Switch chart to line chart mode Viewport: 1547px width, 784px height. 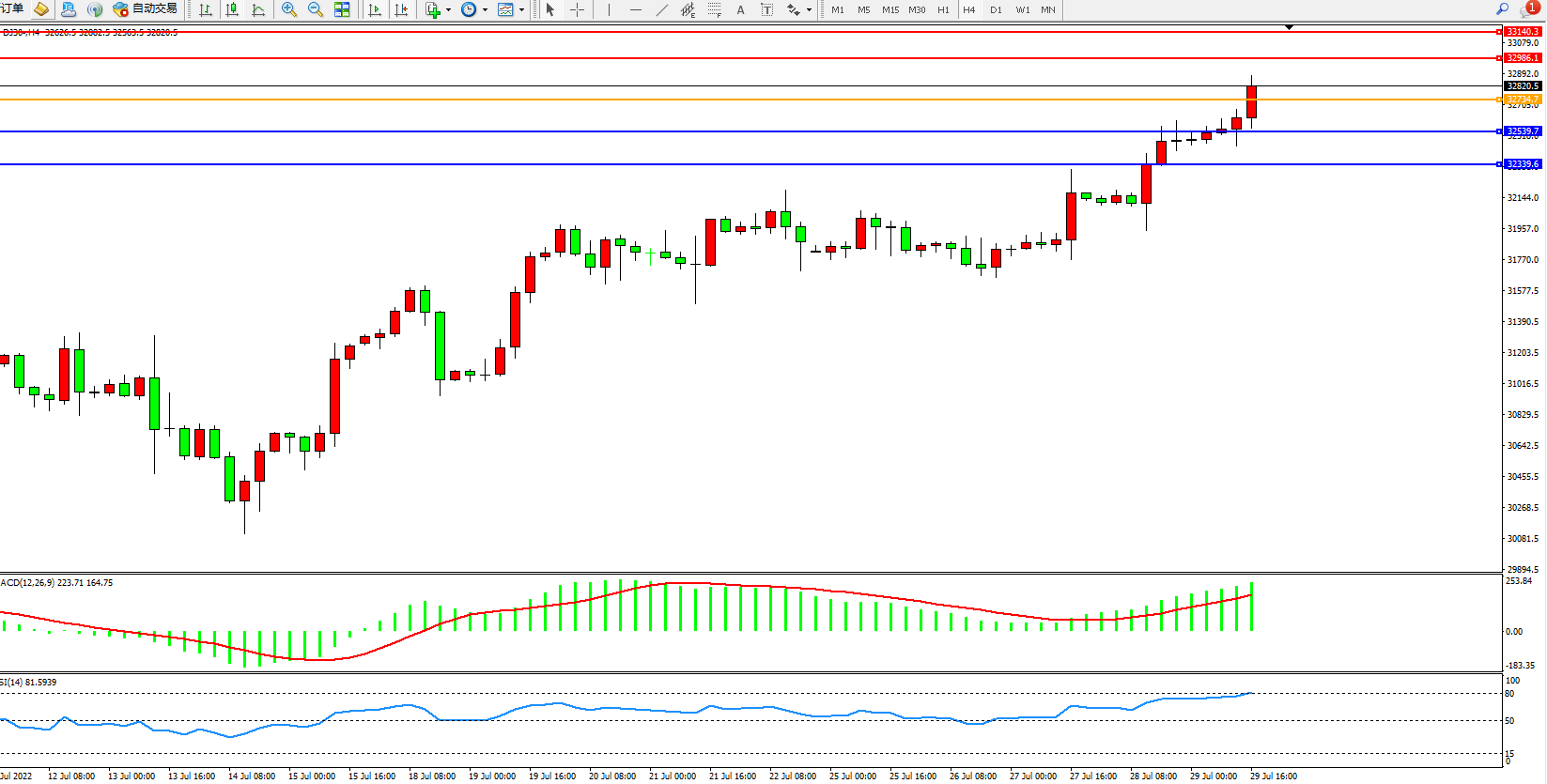tap(258, 9)
